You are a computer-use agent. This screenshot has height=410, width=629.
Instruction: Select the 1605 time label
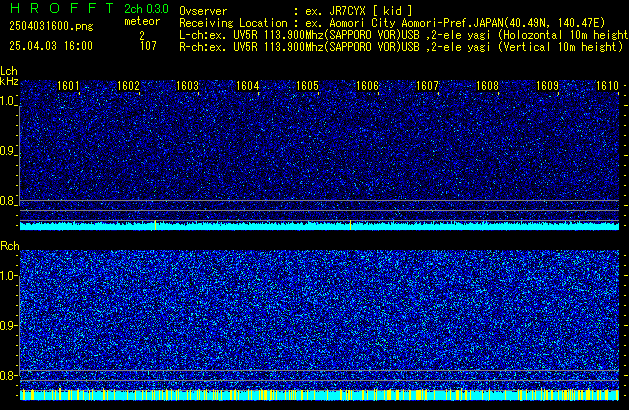(x=307, y=86)
